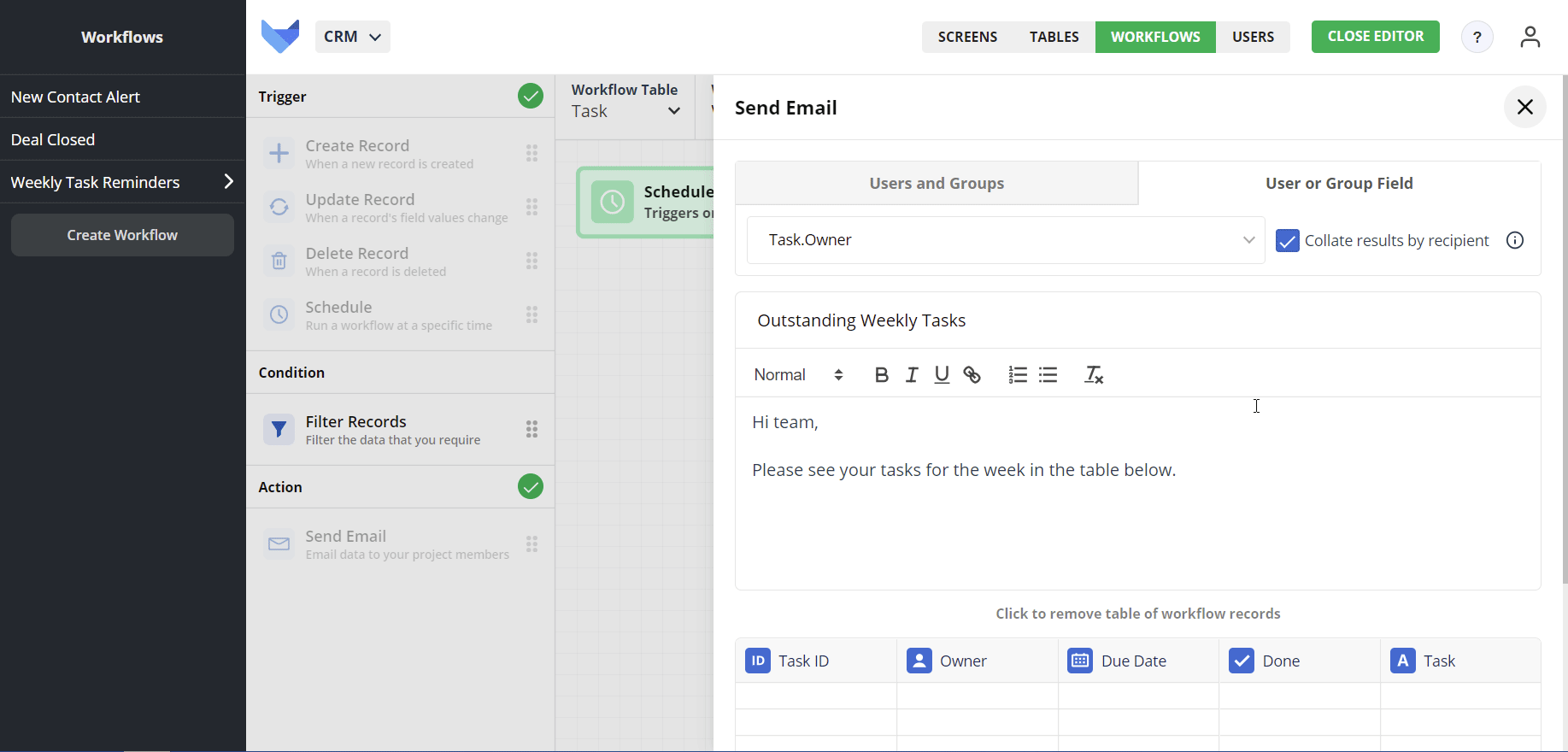Grab the Send Email drag handle

[x=531, y=543]
